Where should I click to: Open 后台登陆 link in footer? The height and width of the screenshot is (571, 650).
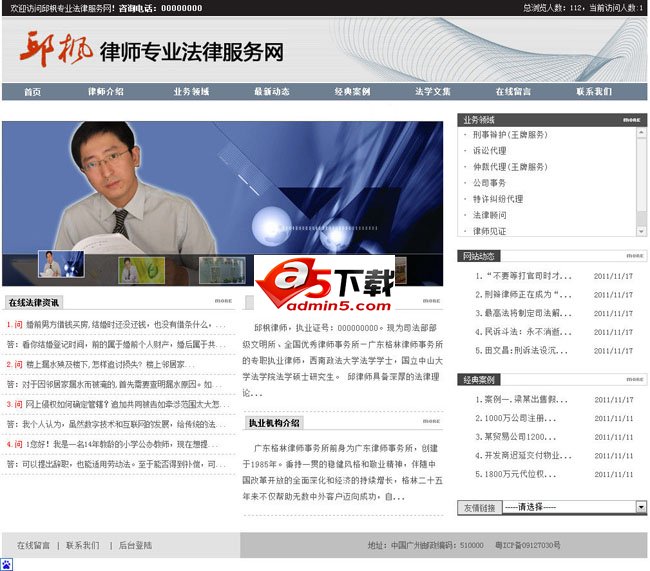[x=135, y=545]
